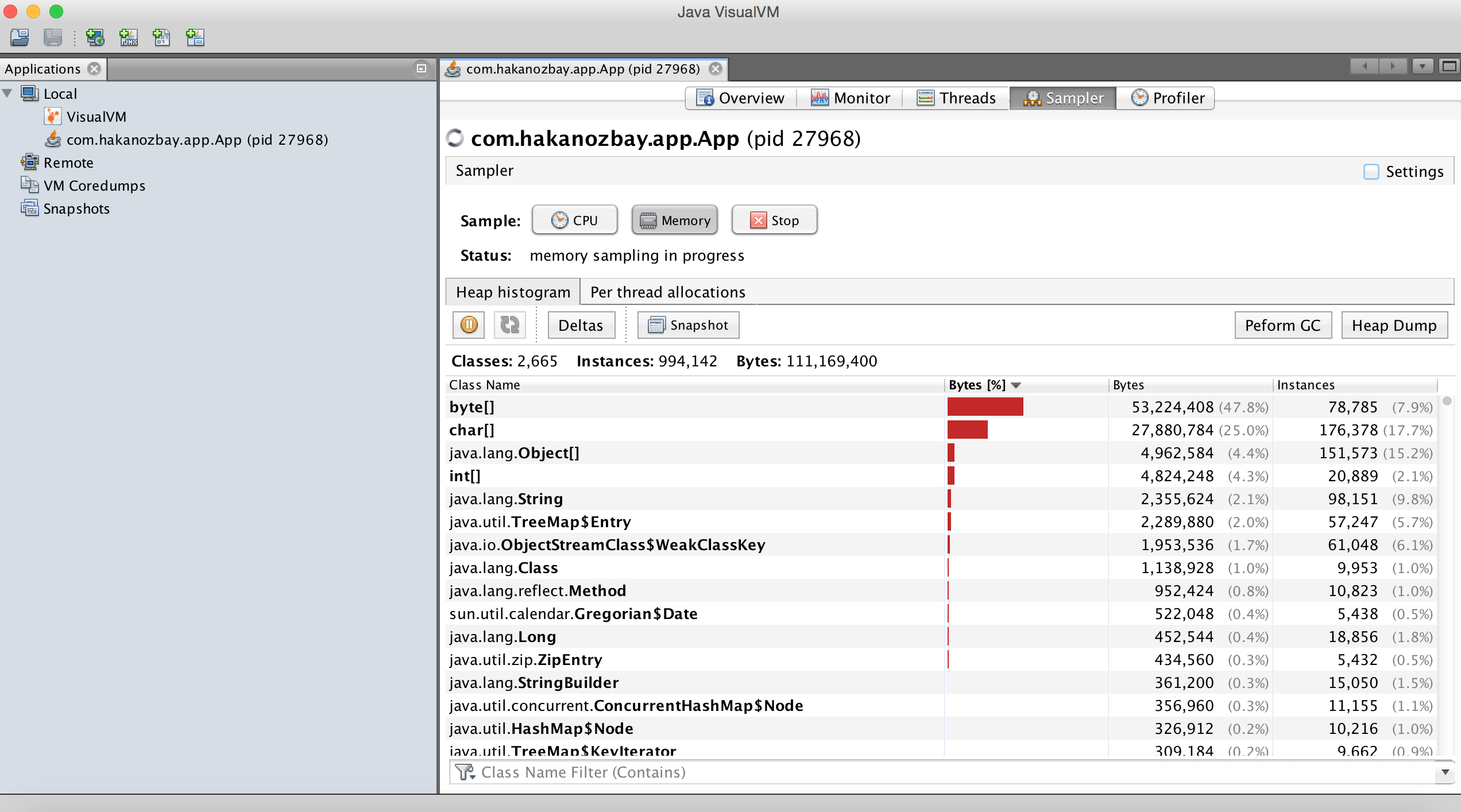Open the Class Name Filter dropdown arrow

[1445, 772]
